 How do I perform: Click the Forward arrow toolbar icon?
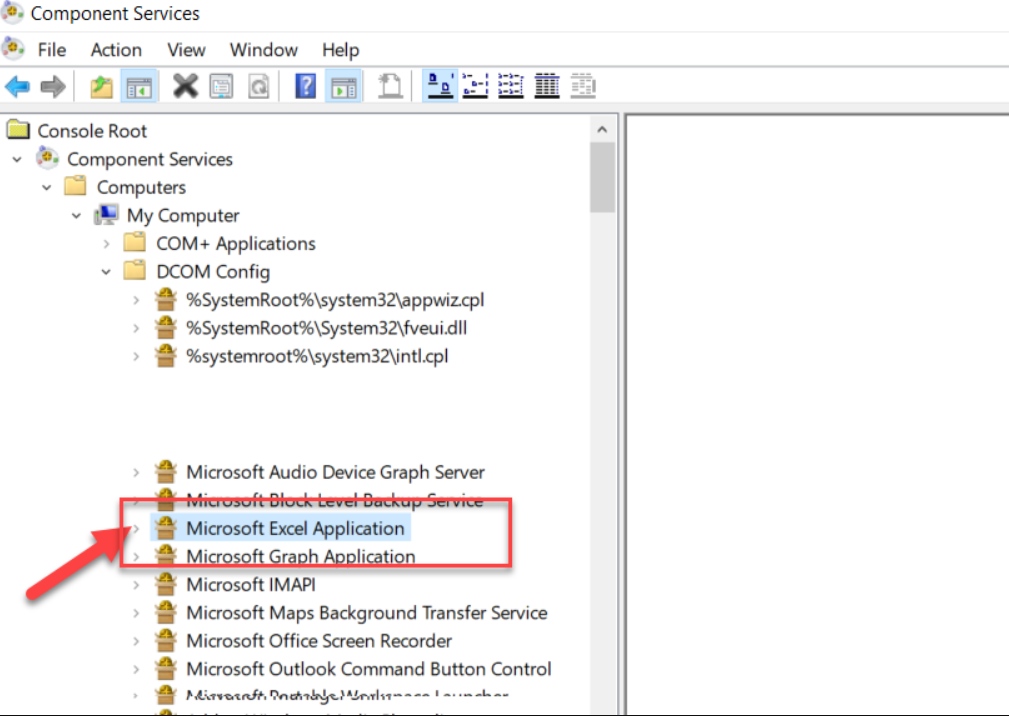(53, 86)
